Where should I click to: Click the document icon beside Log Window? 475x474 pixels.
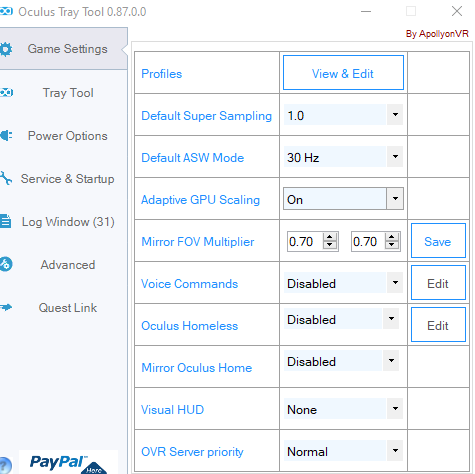[x=5, y=221]
